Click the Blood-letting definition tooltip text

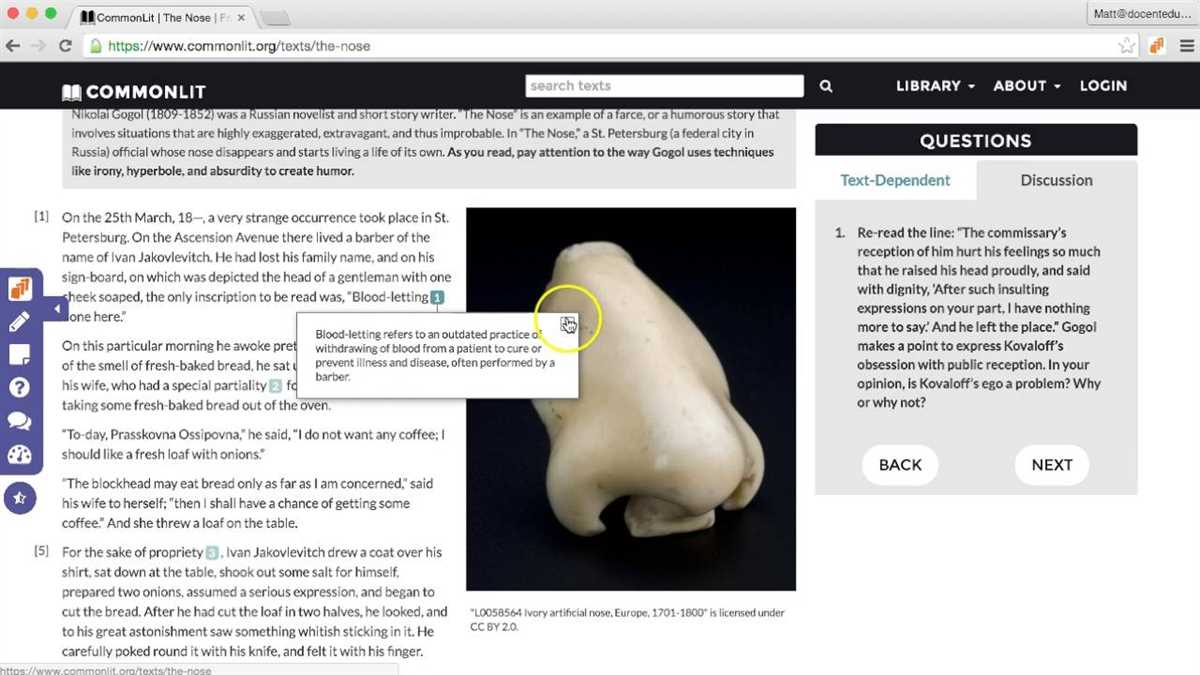(x=435, y=355)
